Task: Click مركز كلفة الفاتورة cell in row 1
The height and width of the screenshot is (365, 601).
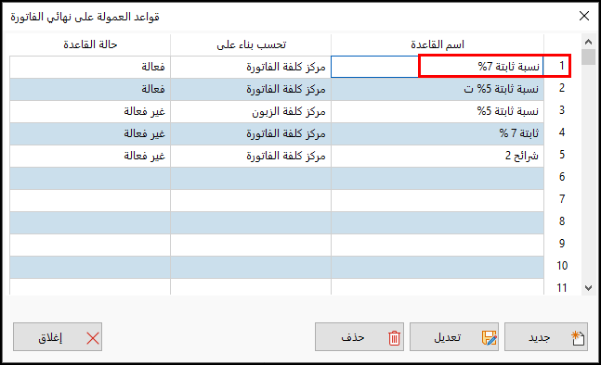Action: 251,67
